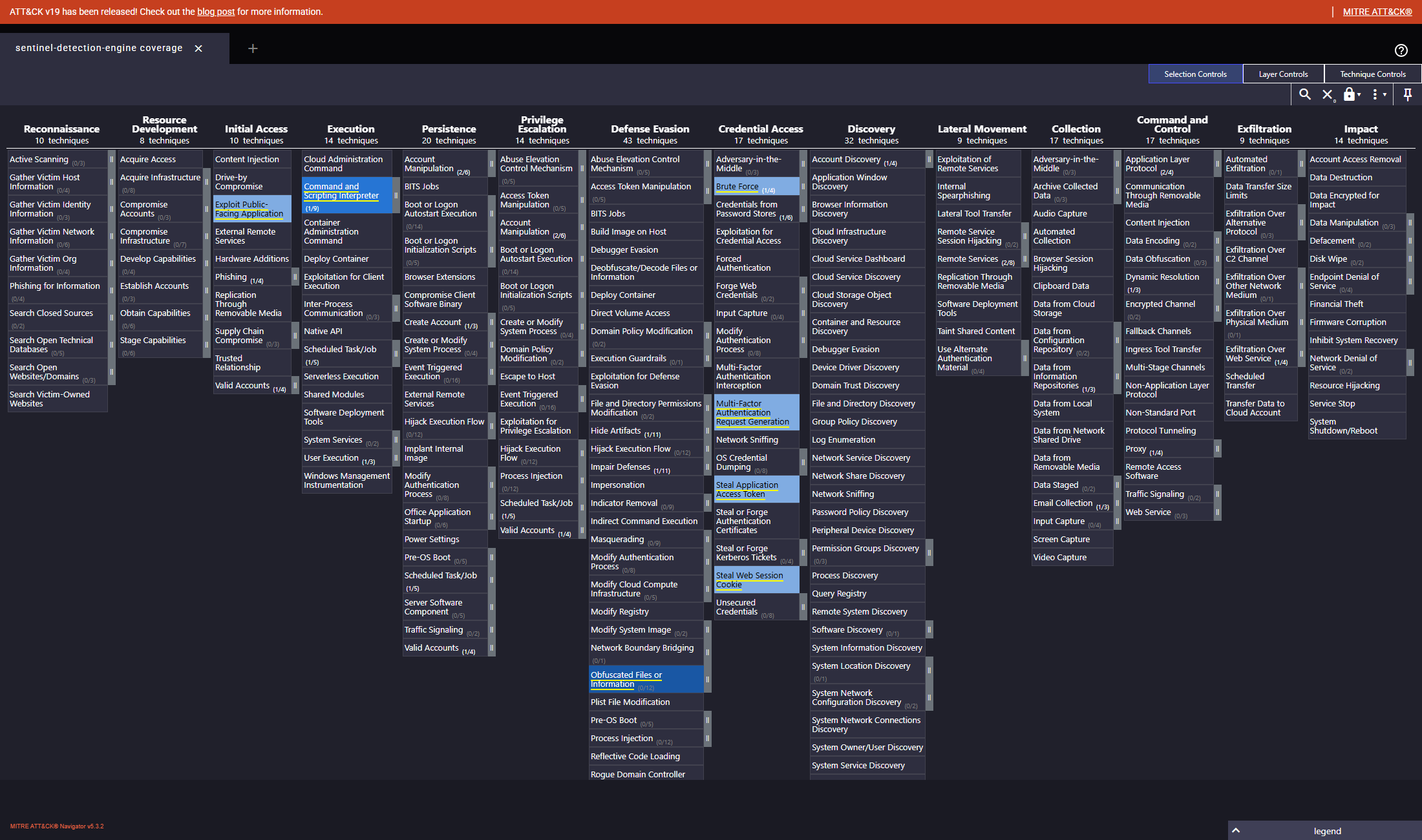Open the MITRE ATT&CK® banner link
1422x840 pixels.
tap(1377, 12)
